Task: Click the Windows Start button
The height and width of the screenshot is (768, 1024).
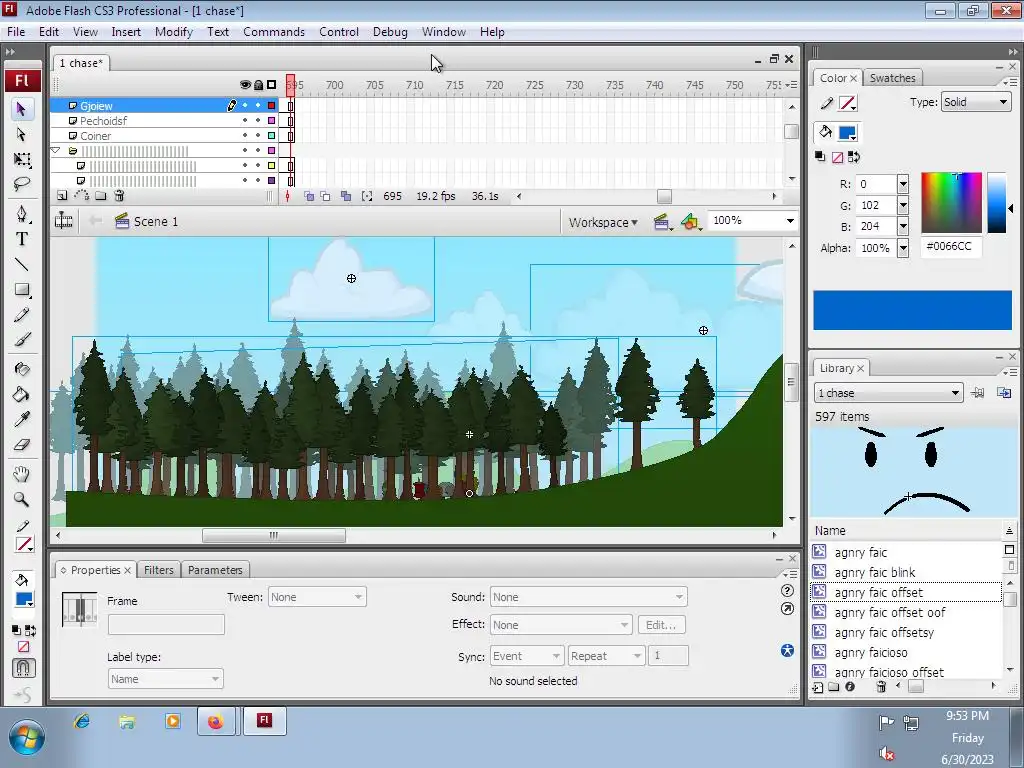Action: (x=26, y=737)
